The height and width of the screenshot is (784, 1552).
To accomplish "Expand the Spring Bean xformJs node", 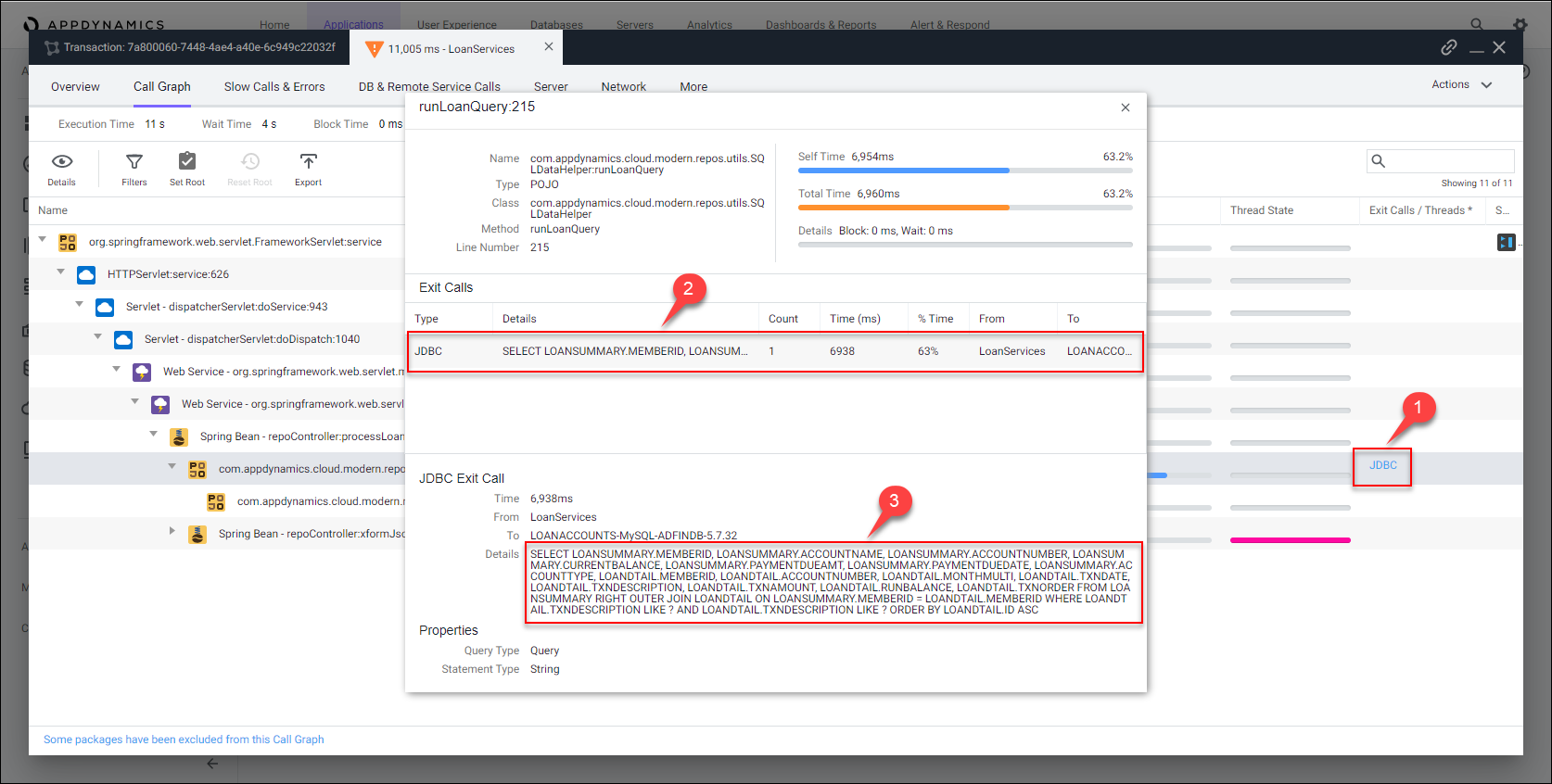I will (x=172, y=531).
